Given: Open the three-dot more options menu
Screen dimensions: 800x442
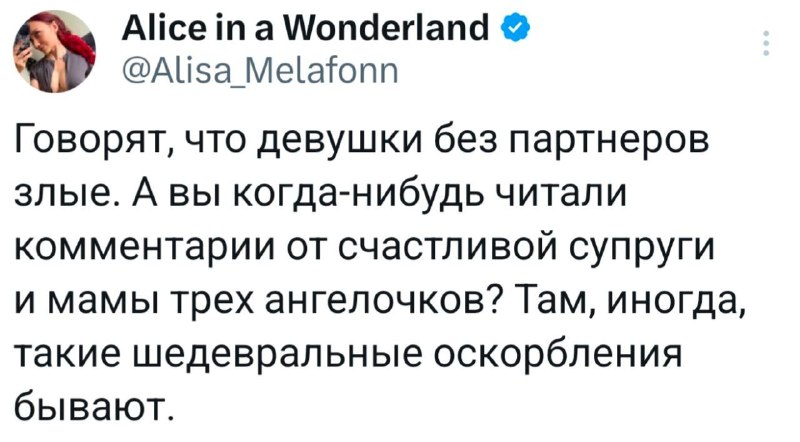Looking at the screenshot, I should (x=765, y=43).
